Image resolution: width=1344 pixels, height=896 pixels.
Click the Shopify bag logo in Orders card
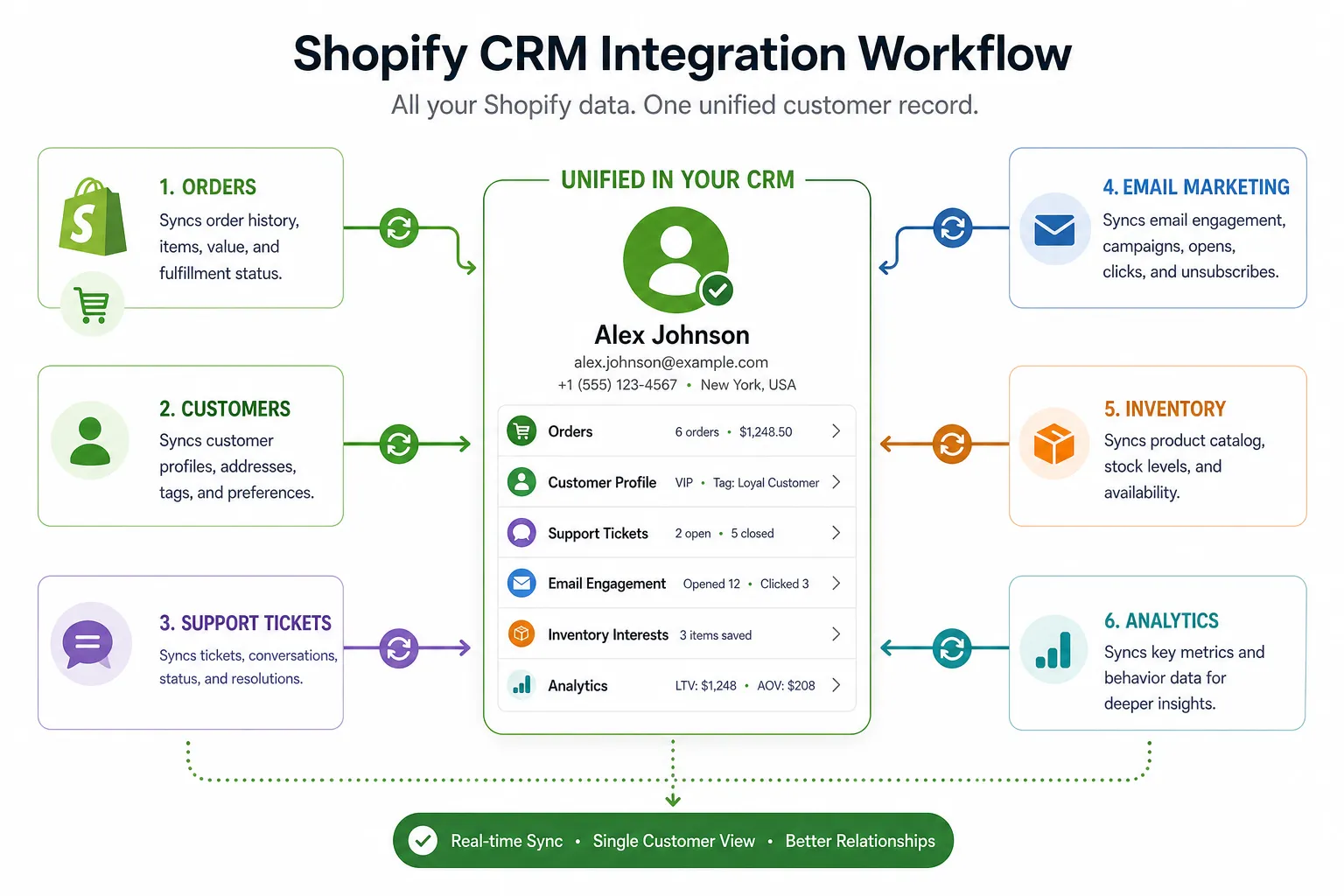pyautogui.click(x=93, y=217)
